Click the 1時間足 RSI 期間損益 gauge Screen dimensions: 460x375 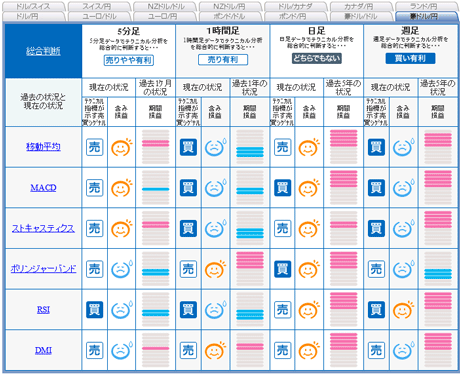[x=250, y=310]
